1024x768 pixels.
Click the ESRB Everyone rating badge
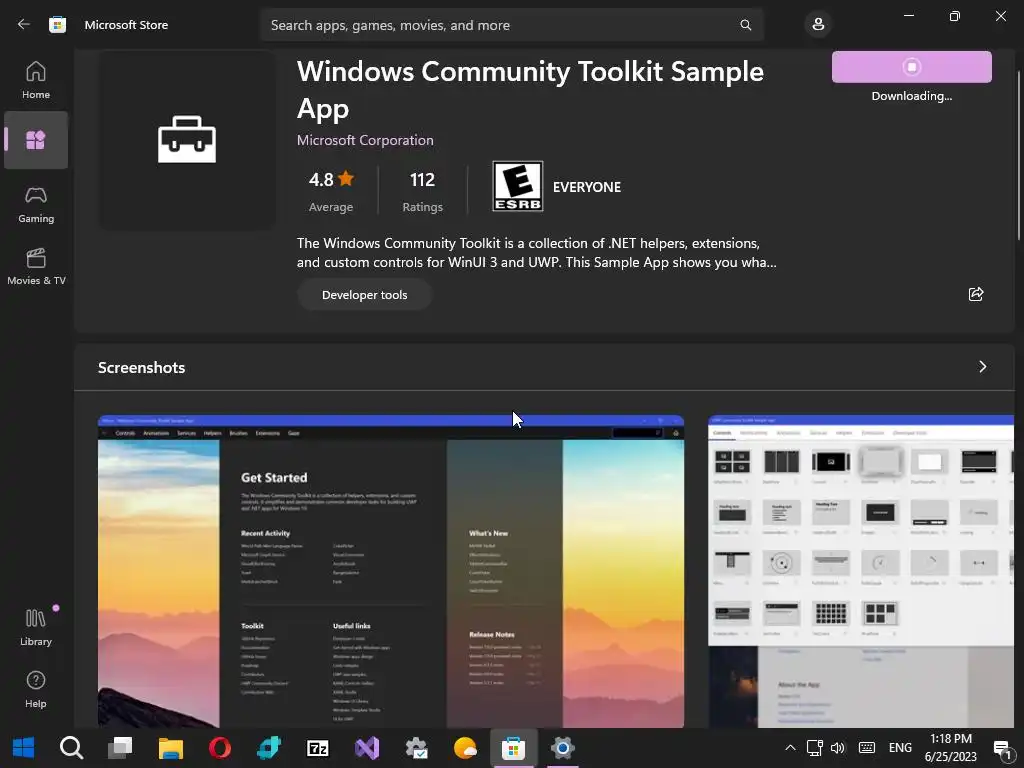coord(517,186)
